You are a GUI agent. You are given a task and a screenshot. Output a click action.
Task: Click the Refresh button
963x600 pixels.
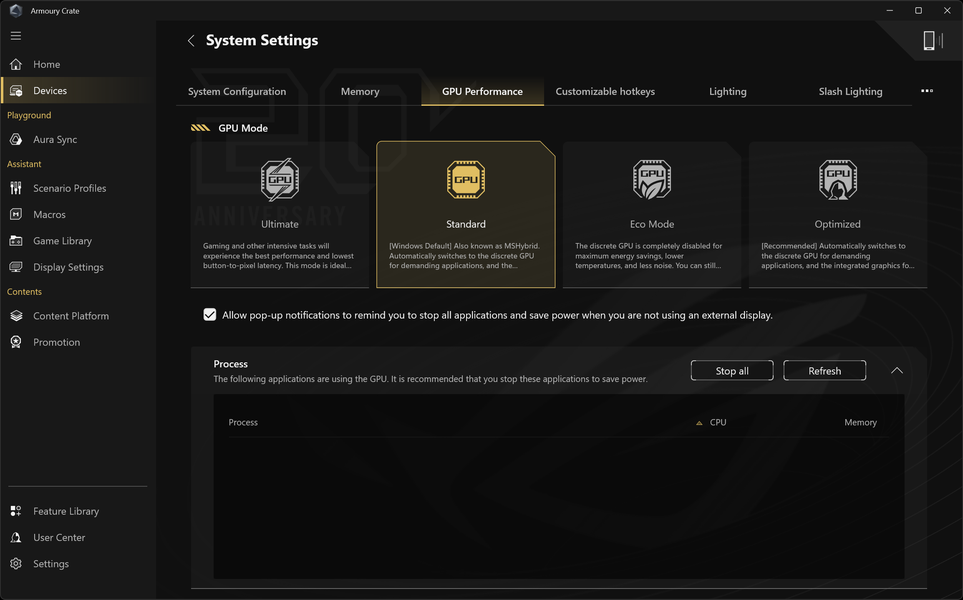(x=825, y=371)
